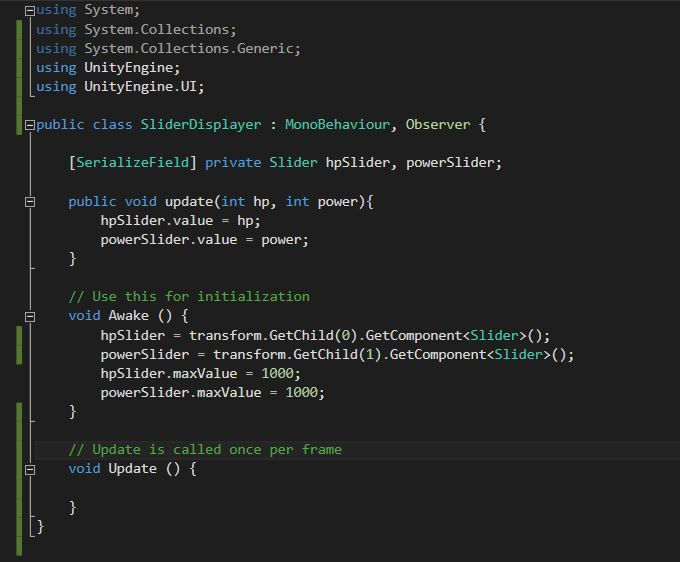Collapse the SliderDisplayer class block
This screenshot has width=680, height=562.
(29, 125)
